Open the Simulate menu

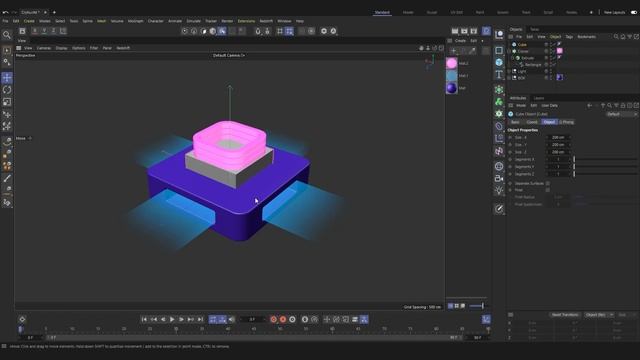click(x=193, y=21)
